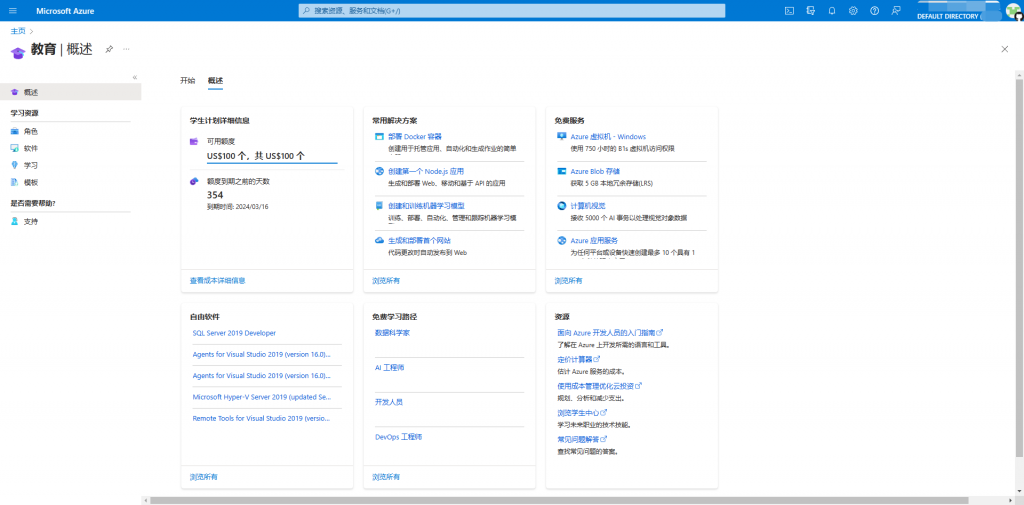This screenshot has height=505, width=1024.
Task: Open 面向 Azure 开发人员的入门指南
Action: 610,333
